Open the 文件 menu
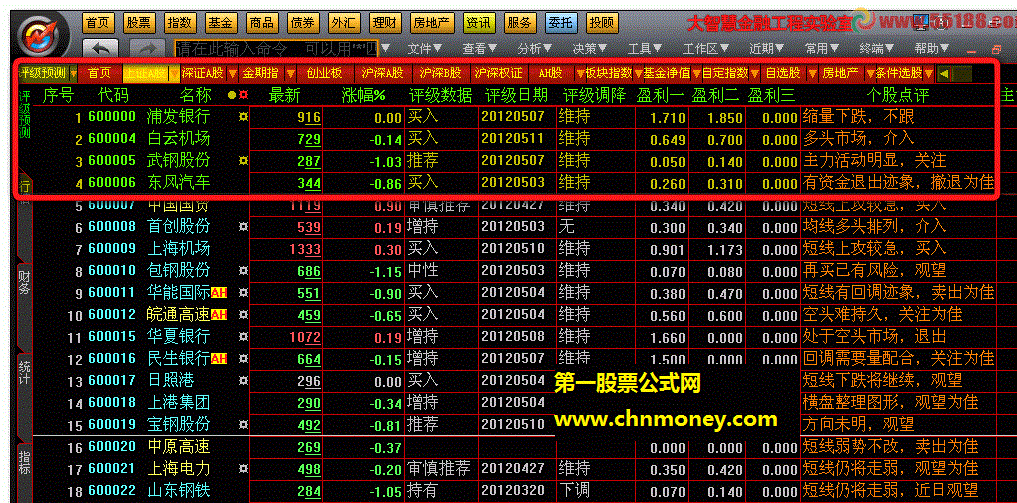The width and height of the screenshot is (1017, 503). 425,49
